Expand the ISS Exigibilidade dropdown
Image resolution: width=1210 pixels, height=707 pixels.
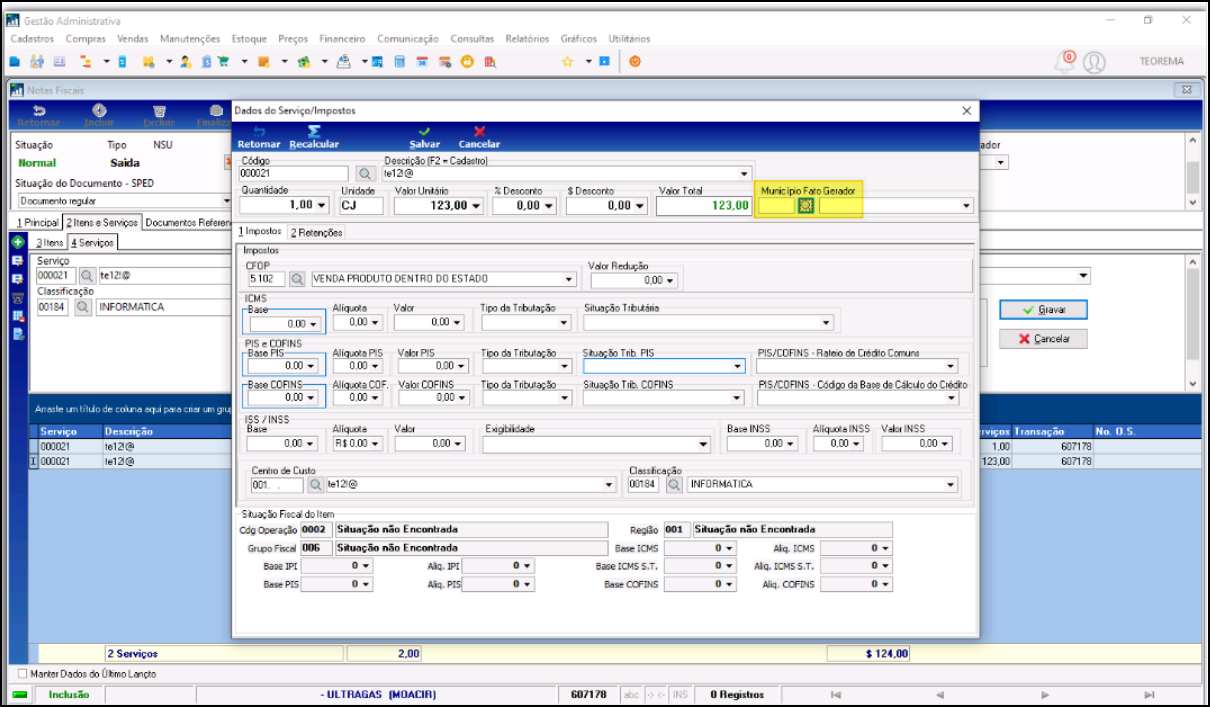704,444
